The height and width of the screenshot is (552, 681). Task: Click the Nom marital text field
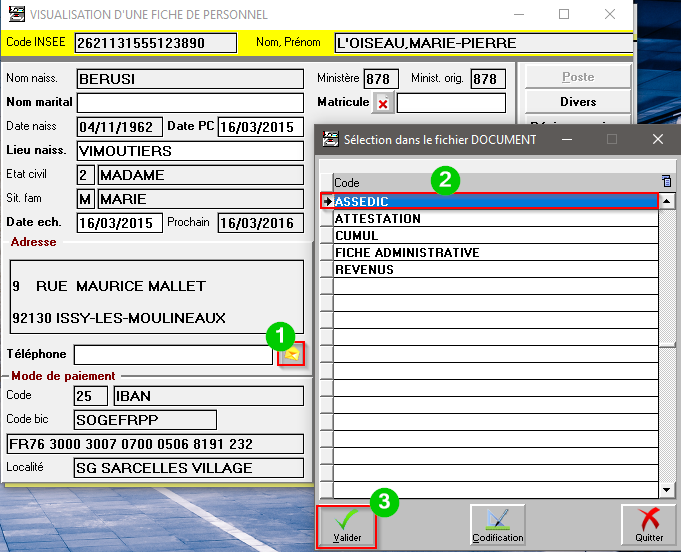coord(190,103)
